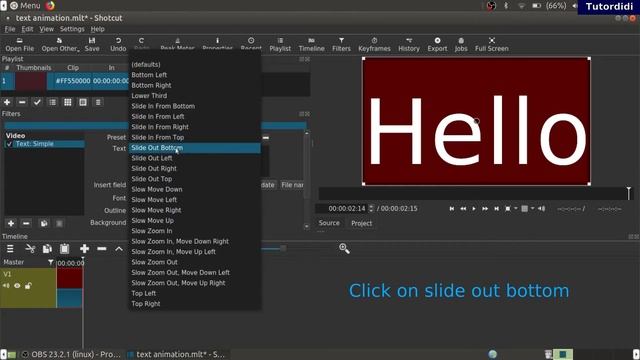Show the Playlist panel from the toolbar
Screen dimensions: 640x360
[x=280, y=44]
